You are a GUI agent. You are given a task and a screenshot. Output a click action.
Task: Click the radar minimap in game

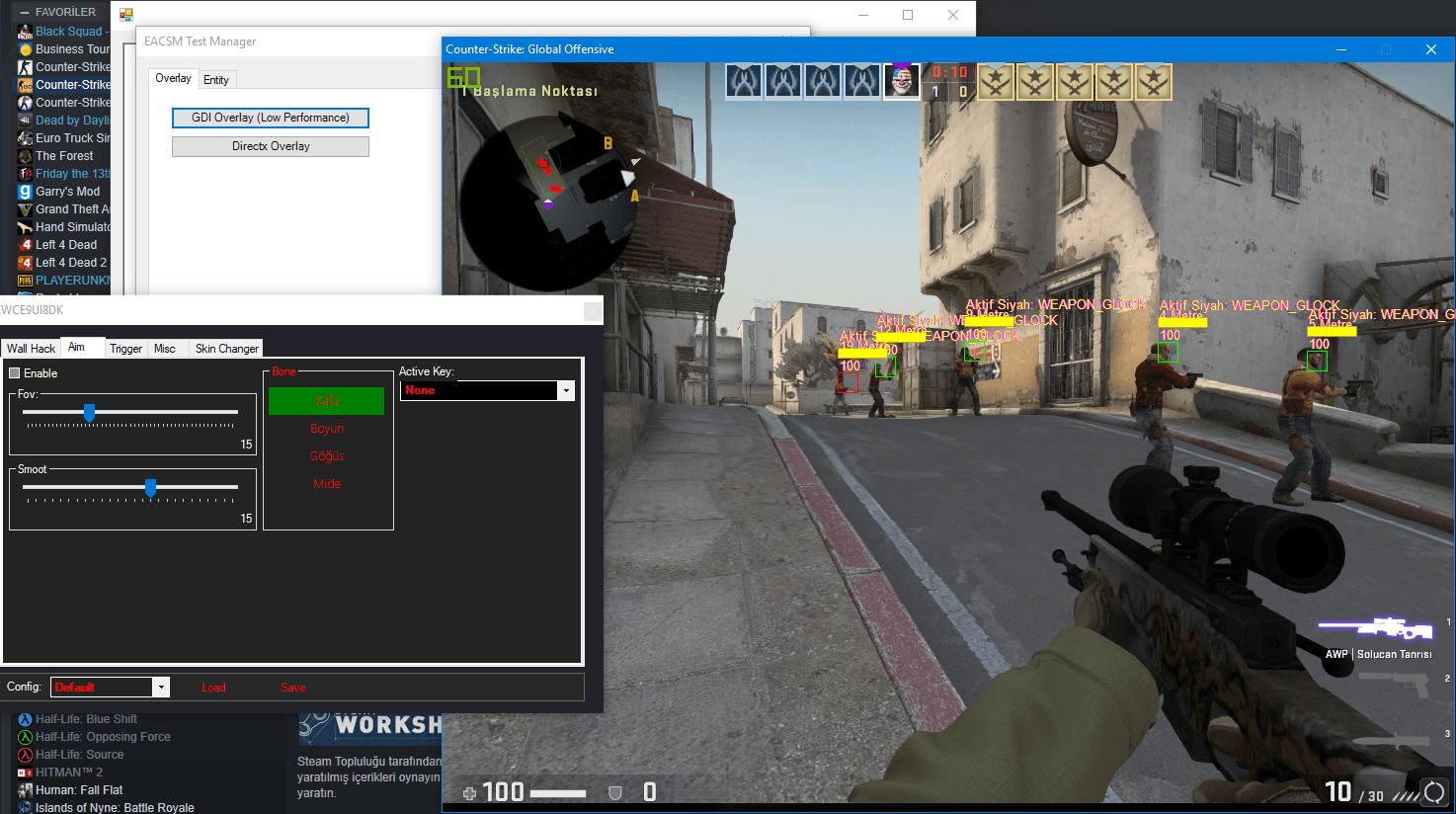click(548, 203)
